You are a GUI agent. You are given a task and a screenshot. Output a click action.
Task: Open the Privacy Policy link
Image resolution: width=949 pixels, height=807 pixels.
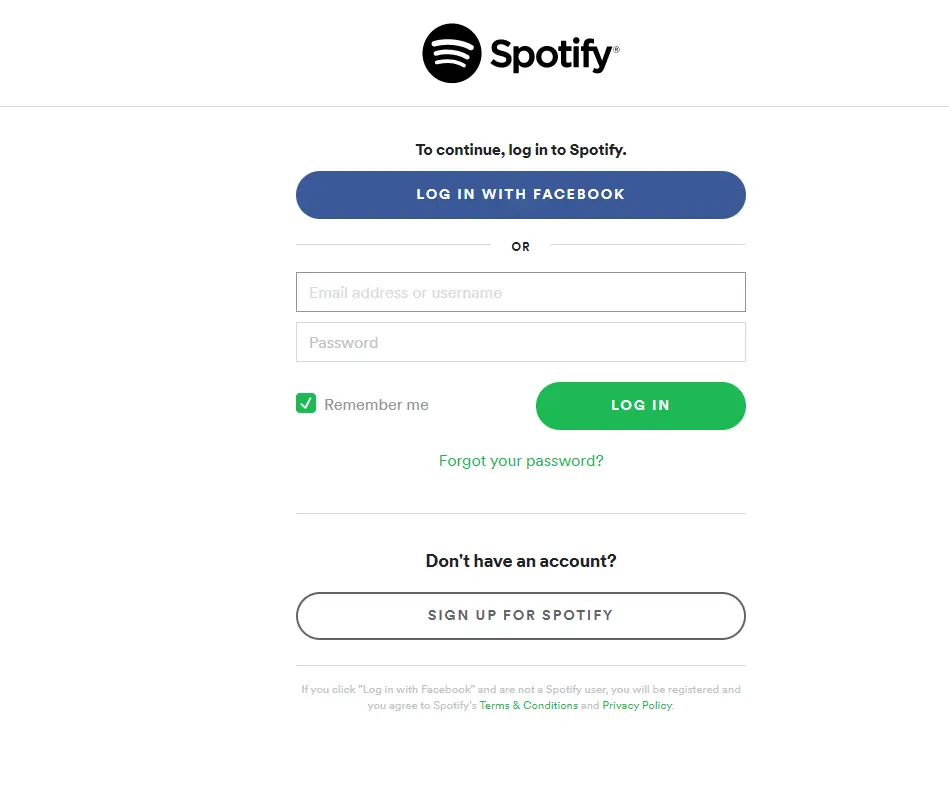tap(636, 705)
